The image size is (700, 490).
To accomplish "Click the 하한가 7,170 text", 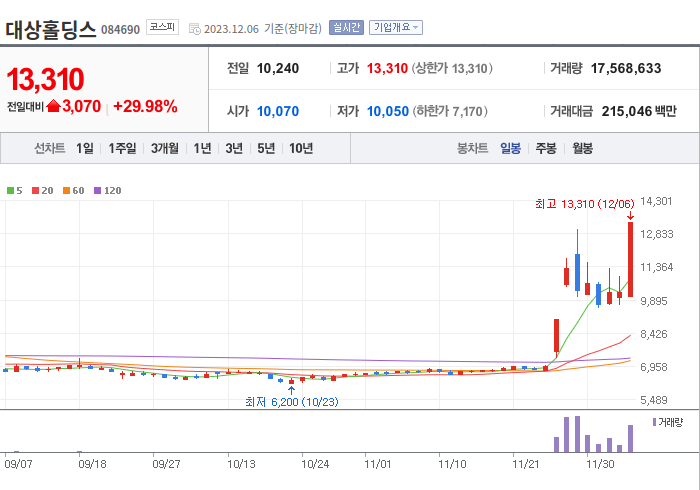I will coord(450,111).
